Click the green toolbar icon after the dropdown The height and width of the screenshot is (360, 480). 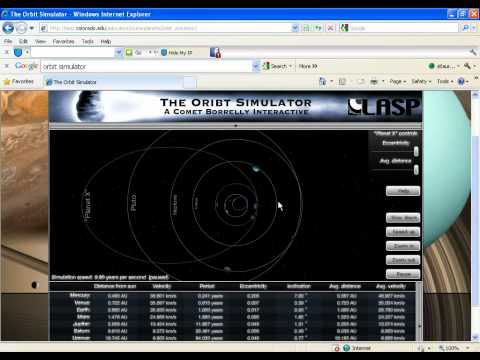click(129, 52)
